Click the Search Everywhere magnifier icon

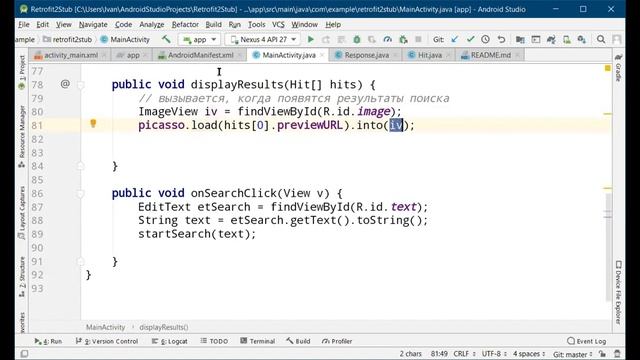[601, 40]
